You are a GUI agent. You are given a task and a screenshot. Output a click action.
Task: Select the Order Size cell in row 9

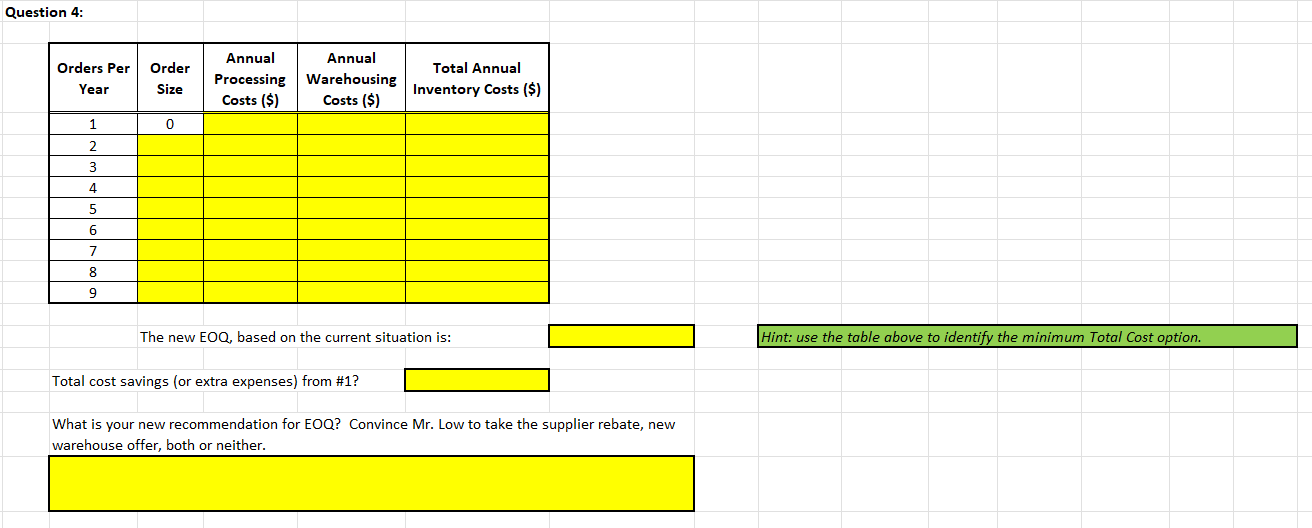pos(170,292)
